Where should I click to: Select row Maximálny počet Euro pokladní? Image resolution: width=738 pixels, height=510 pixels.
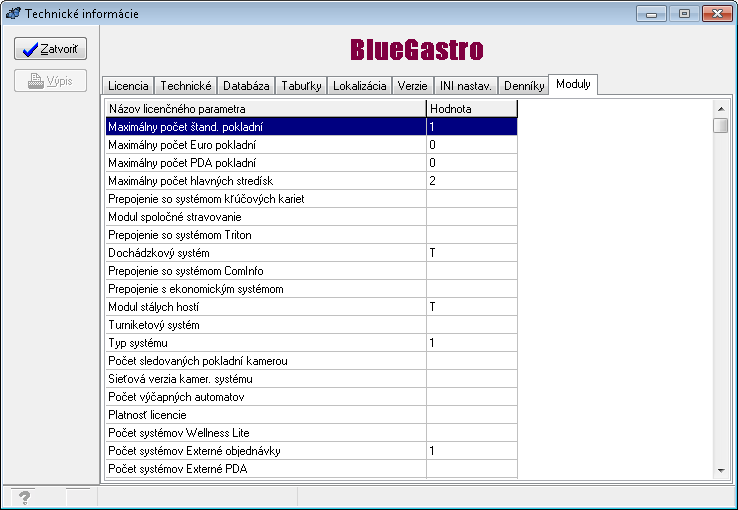(312, 145)
